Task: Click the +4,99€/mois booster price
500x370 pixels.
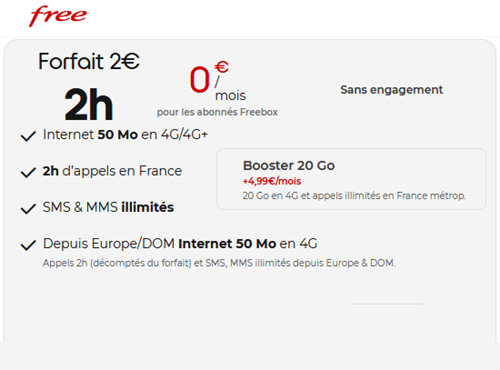Action: click(x=272, y=181)
